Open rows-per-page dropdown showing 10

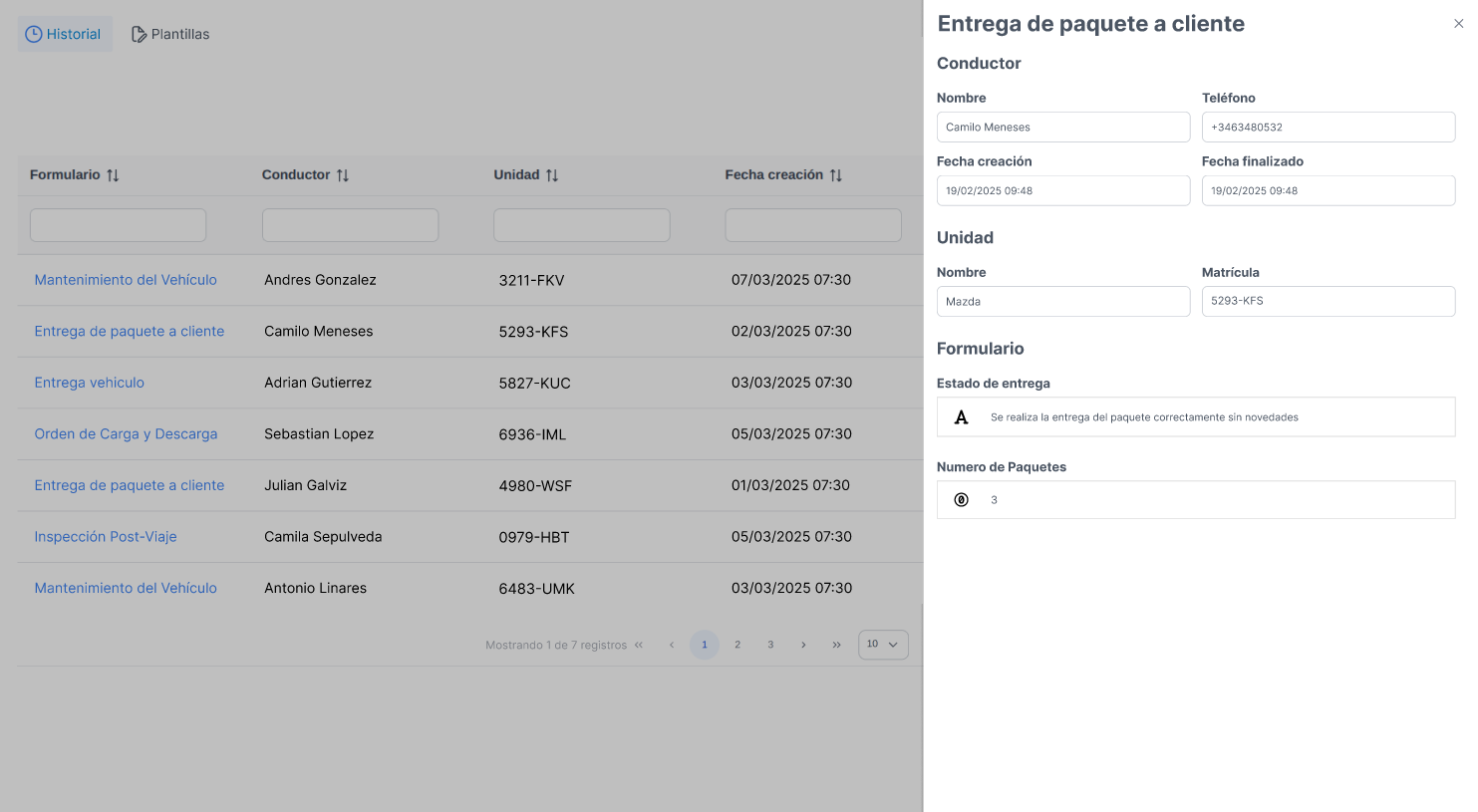883,645
